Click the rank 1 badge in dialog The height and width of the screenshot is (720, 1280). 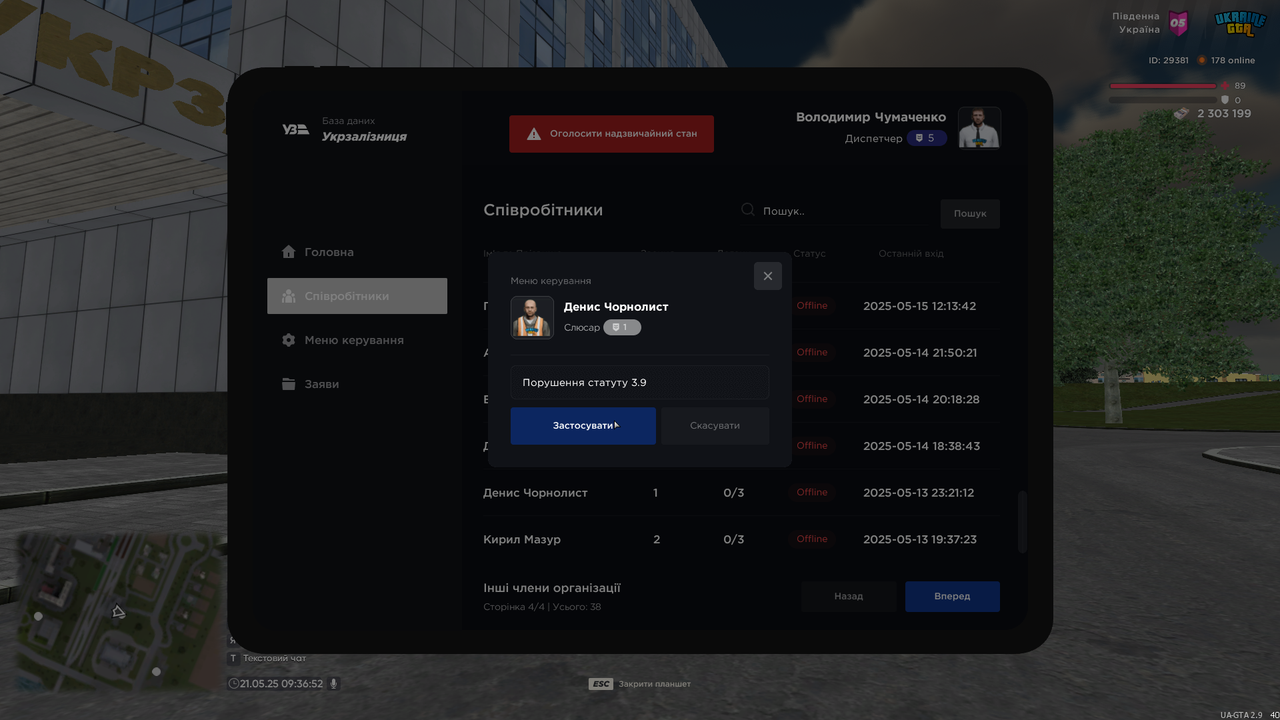pyautogui.click(x=622, y=327)
